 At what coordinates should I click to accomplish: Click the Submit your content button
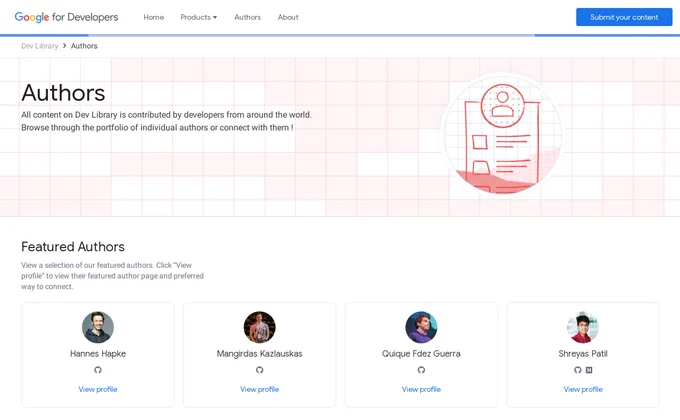coord(624,17)
